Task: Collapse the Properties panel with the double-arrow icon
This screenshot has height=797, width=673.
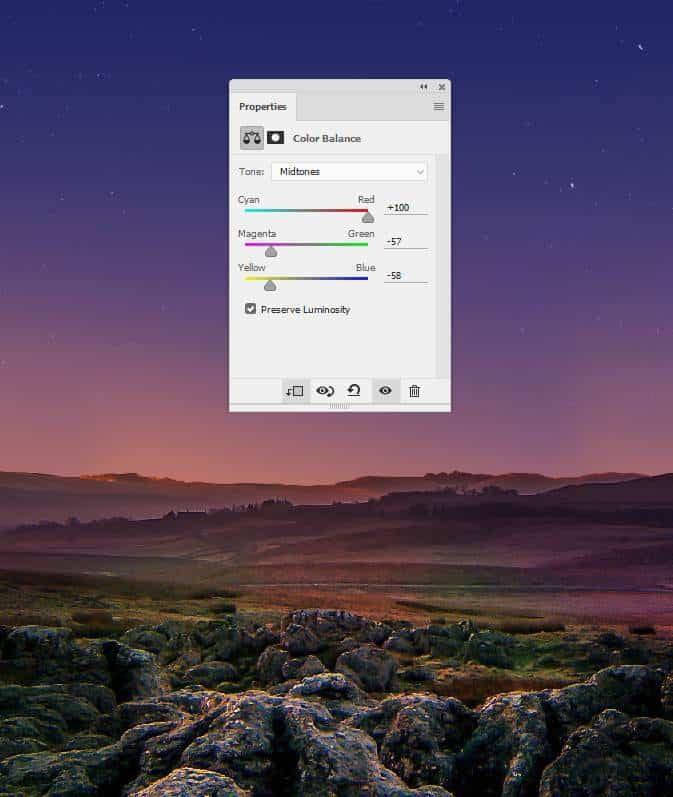Action: click(x=423, y=87)
